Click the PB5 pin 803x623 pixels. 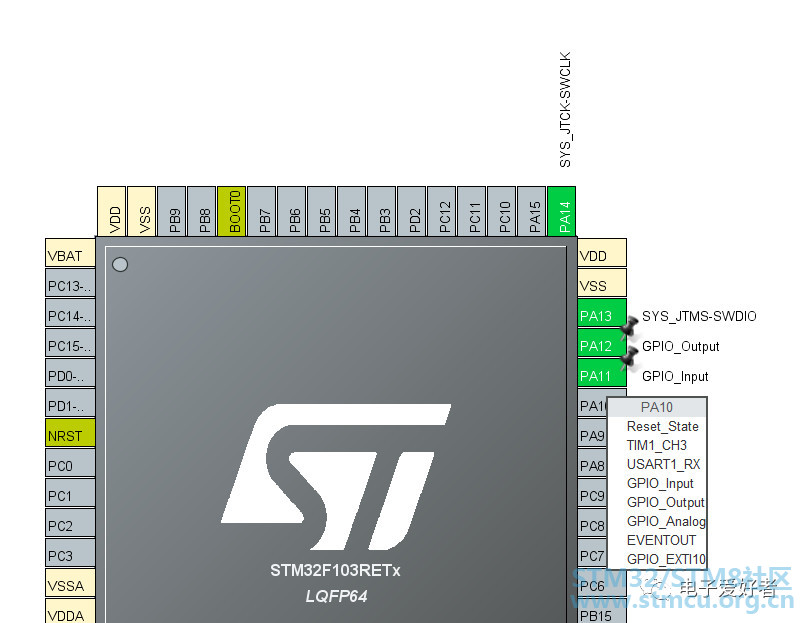click(x=322, y=211)
